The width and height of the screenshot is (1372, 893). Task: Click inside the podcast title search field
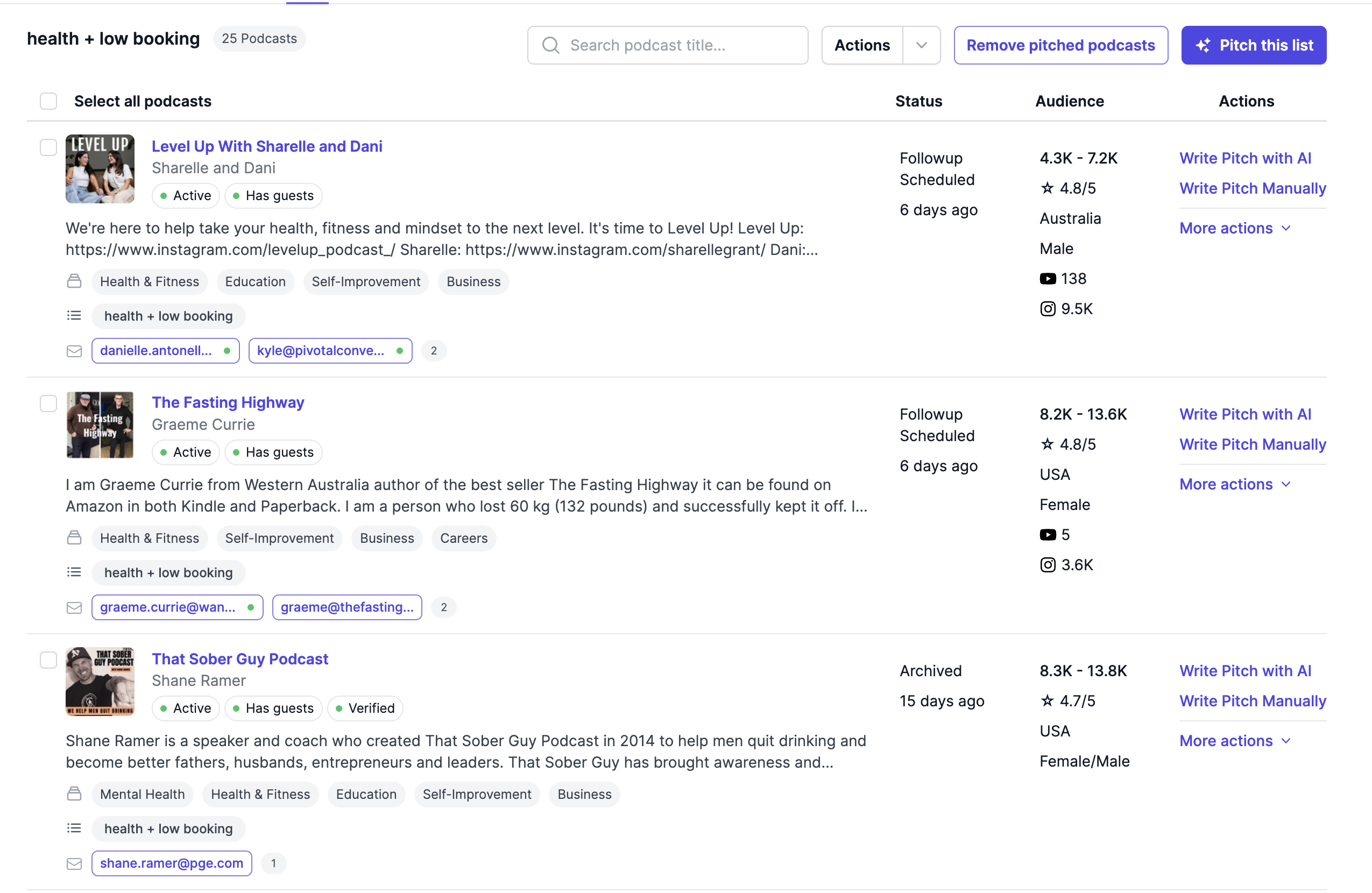pyautogui.click(x=663, y=45)
